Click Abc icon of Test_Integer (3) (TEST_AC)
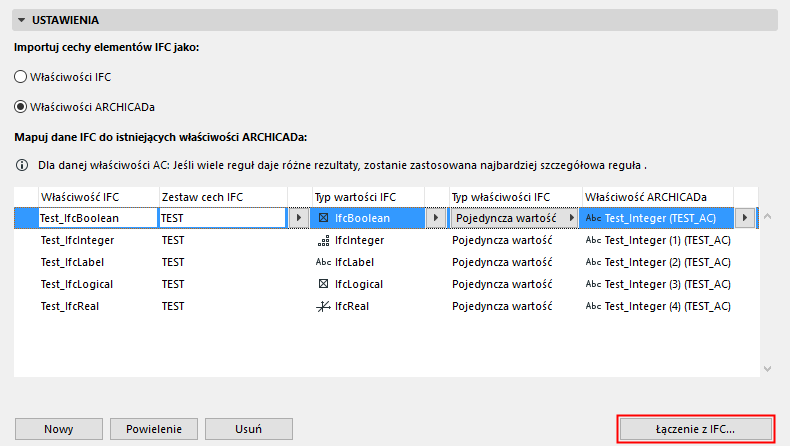790x446 pixels. click(593, 284)
